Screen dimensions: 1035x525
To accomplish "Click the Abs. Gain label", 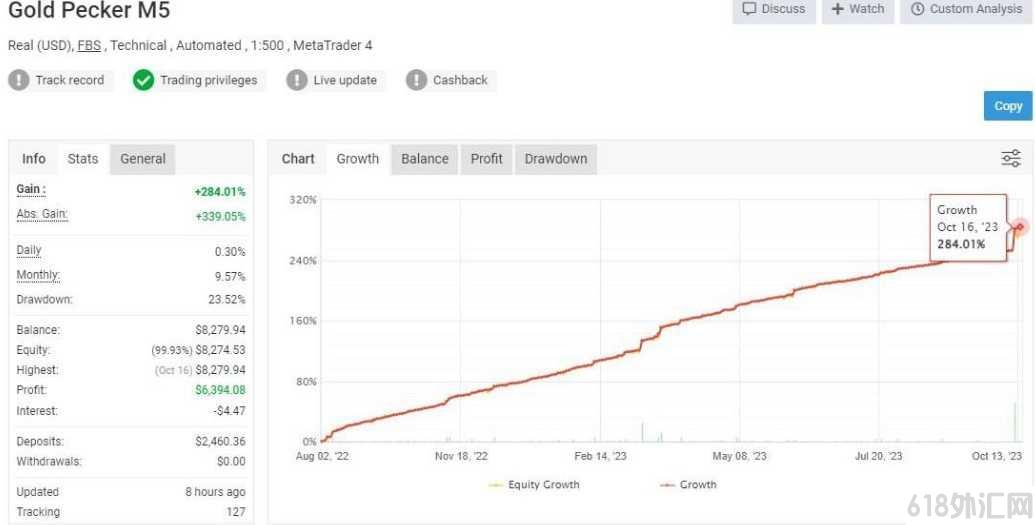I will (42, 215).
